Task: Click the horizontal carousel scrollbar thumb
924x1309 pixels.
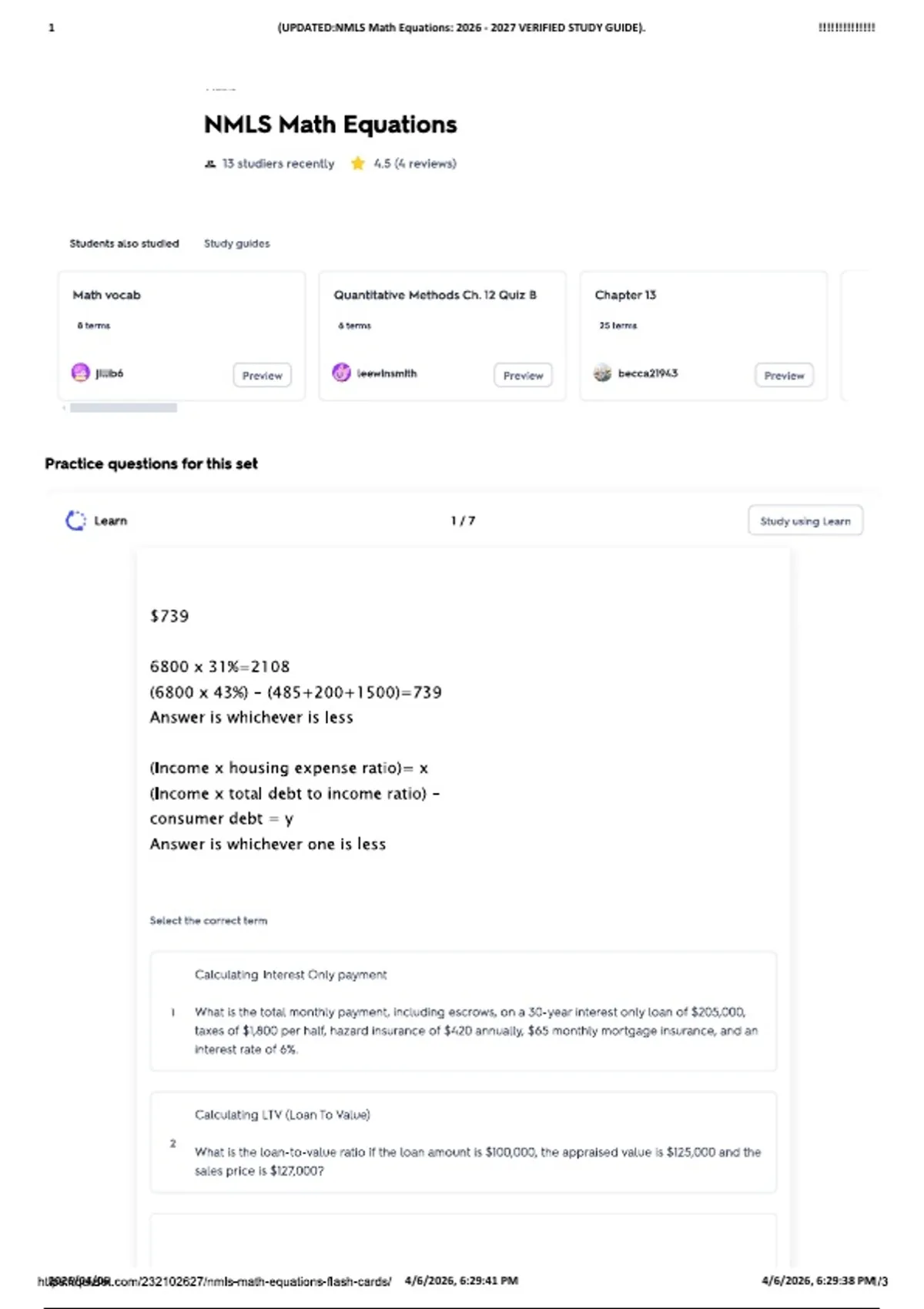Action: click(x=123, y=408)
